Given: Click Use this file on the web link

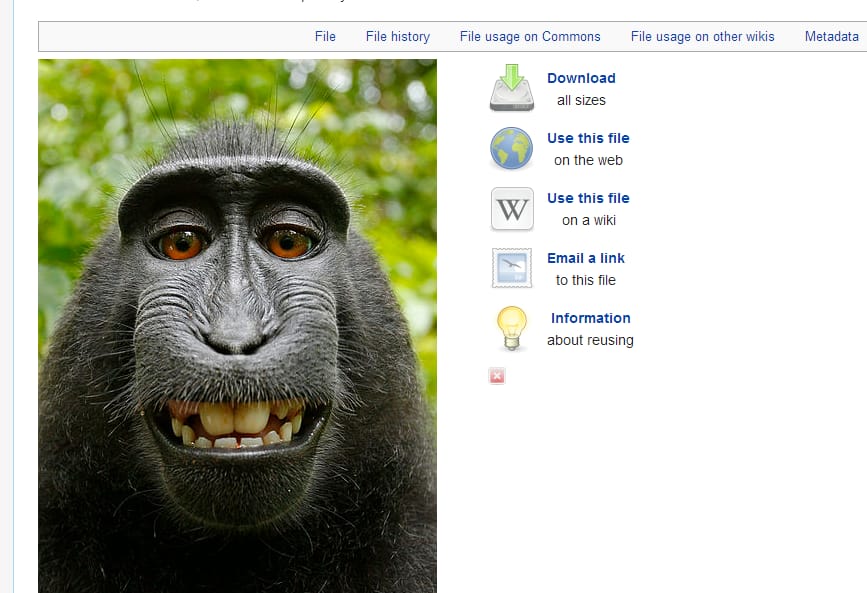Looking at the screenshot, I should coord(588,138).
